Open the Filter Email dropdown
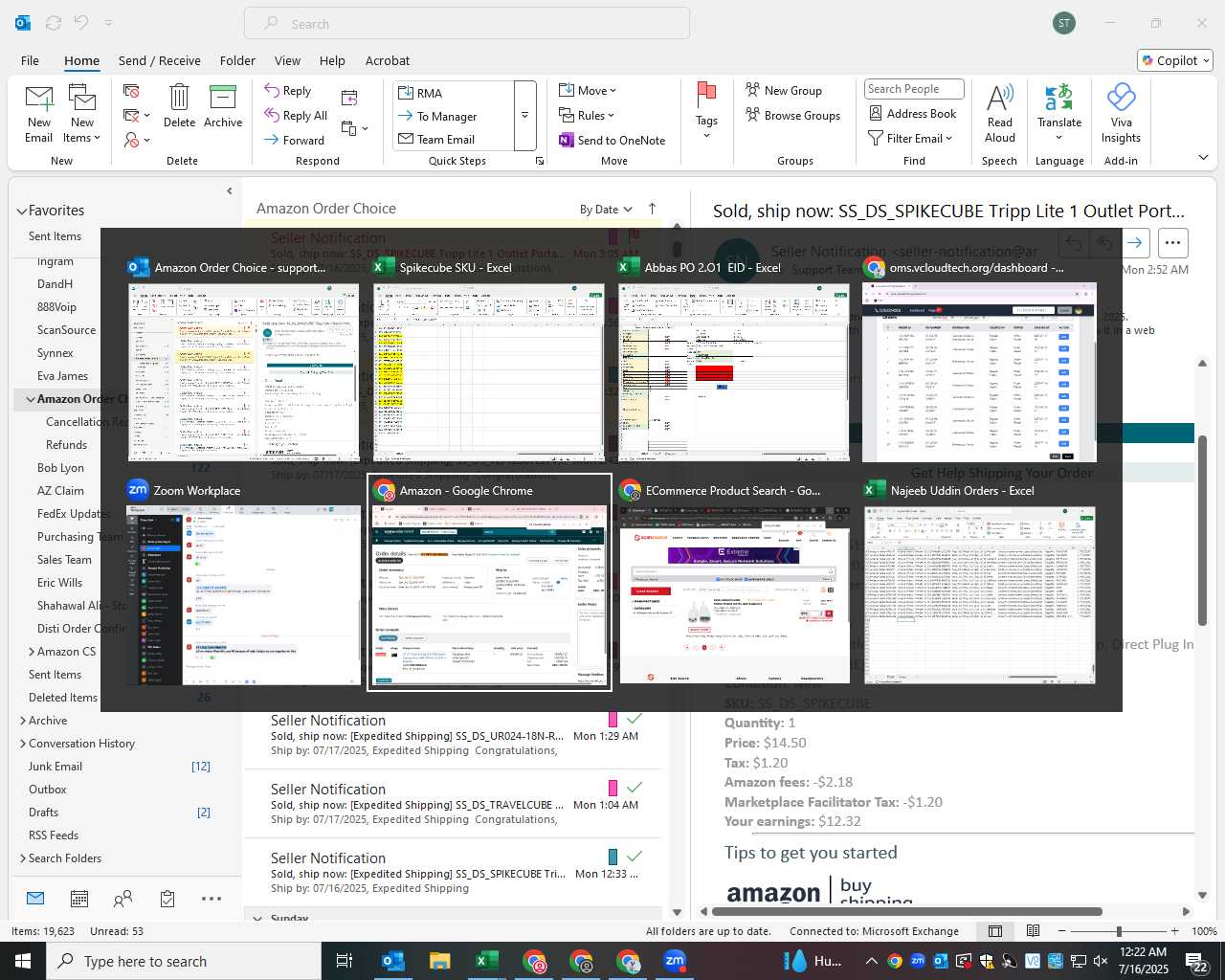The height and width of the screenshot is (980, 1225). pyautogui.click(x=911, y=138)
